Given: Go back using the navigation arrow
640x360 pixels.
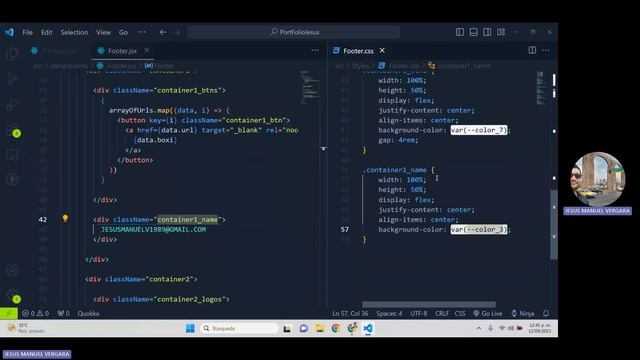Looking at the screenshot, I should click(x=163, y=32).
